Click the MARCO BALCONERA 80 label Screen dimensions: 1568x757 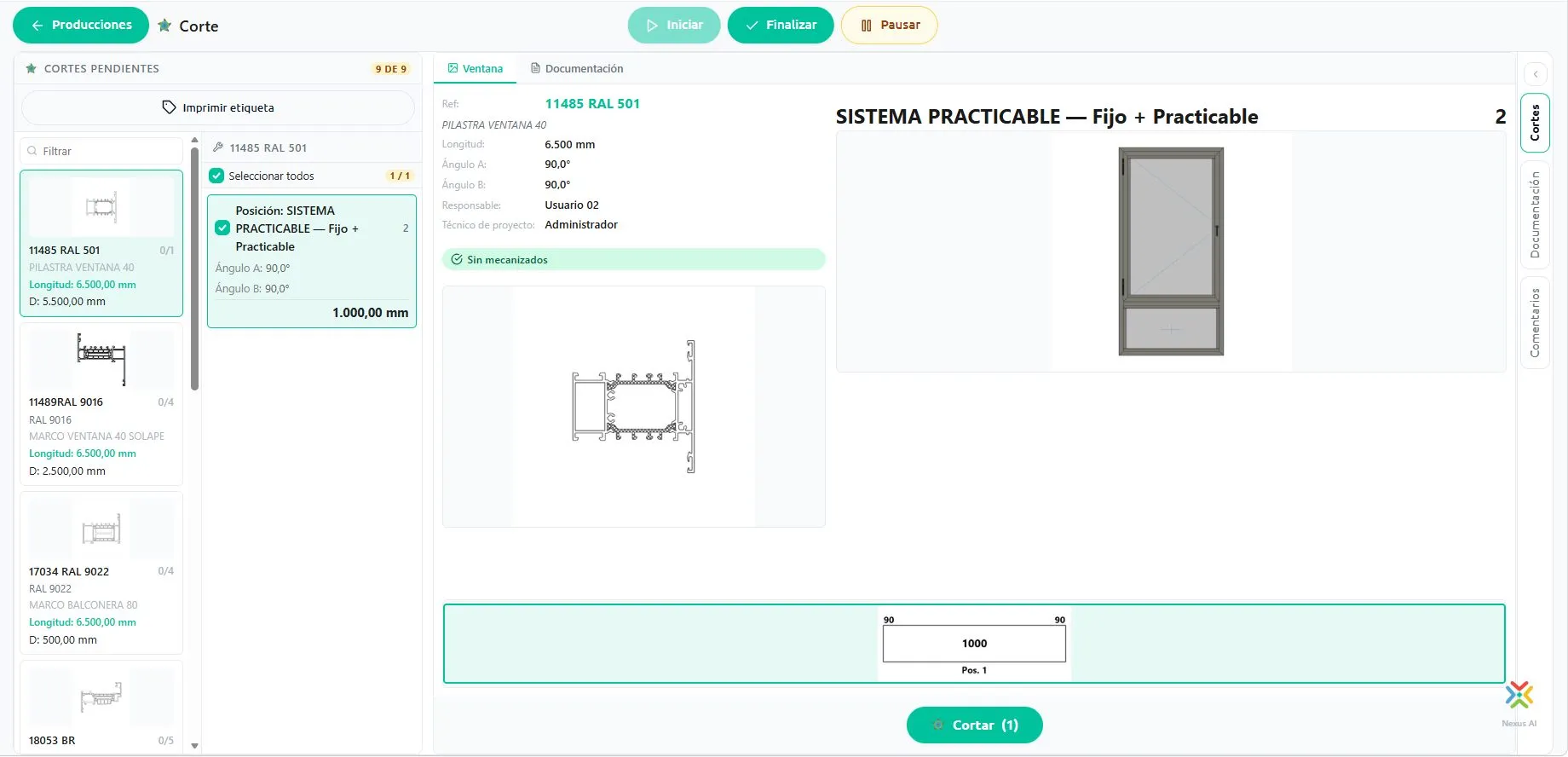tap(84, 605)
